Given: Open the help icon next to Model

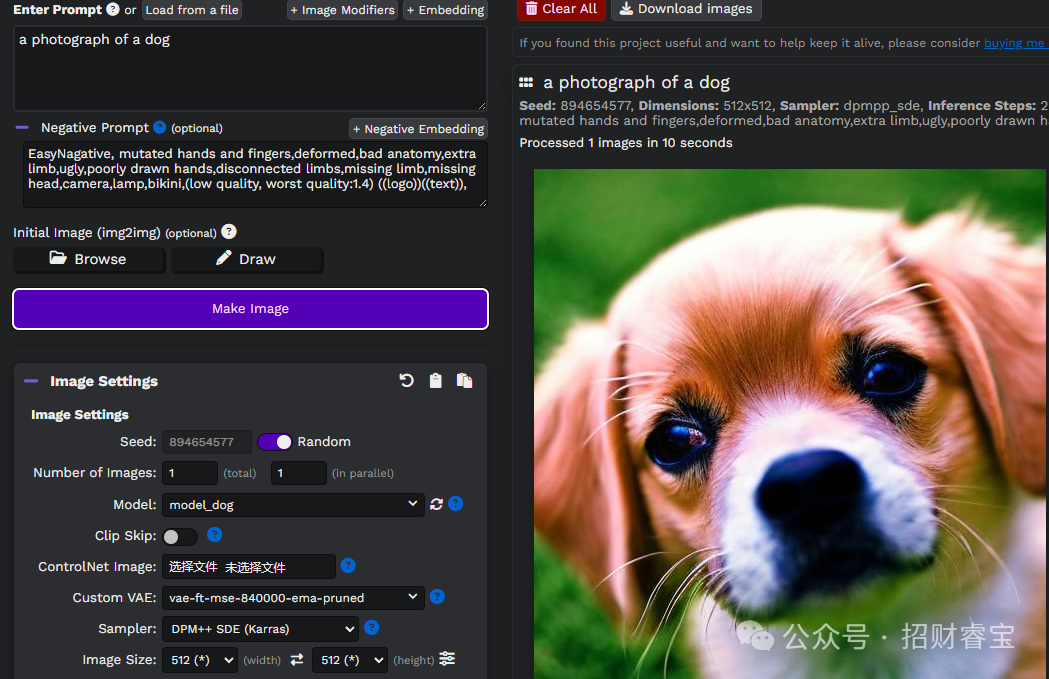Looking at the screenshot, I should [456, 503].
